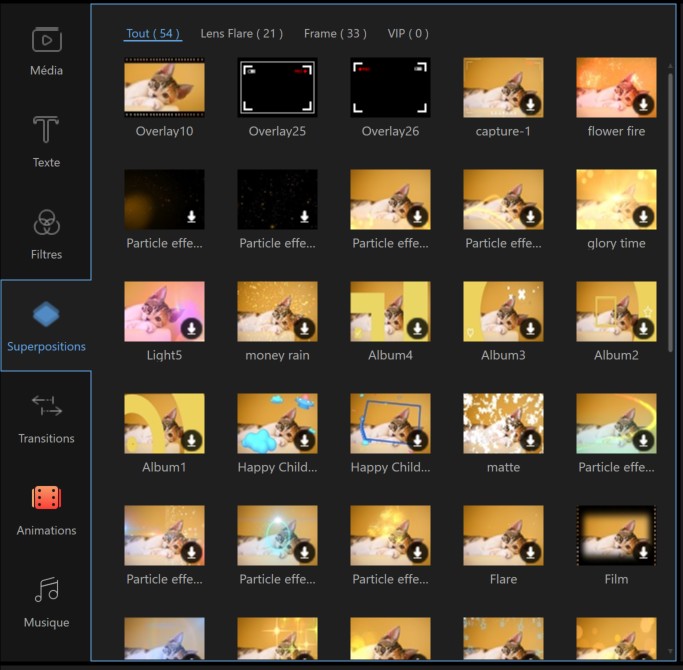Select the Overlay25 thumbnail

click(x=277, y=87)
